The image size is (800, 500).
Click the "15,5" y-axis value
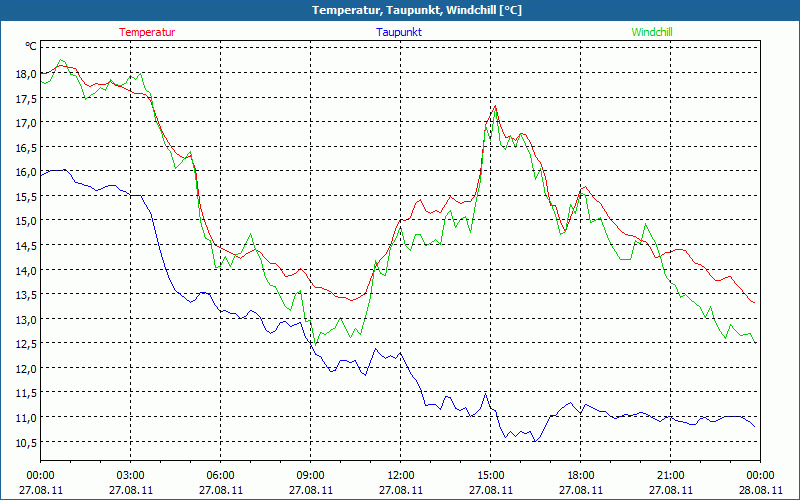tap(26, 196)
